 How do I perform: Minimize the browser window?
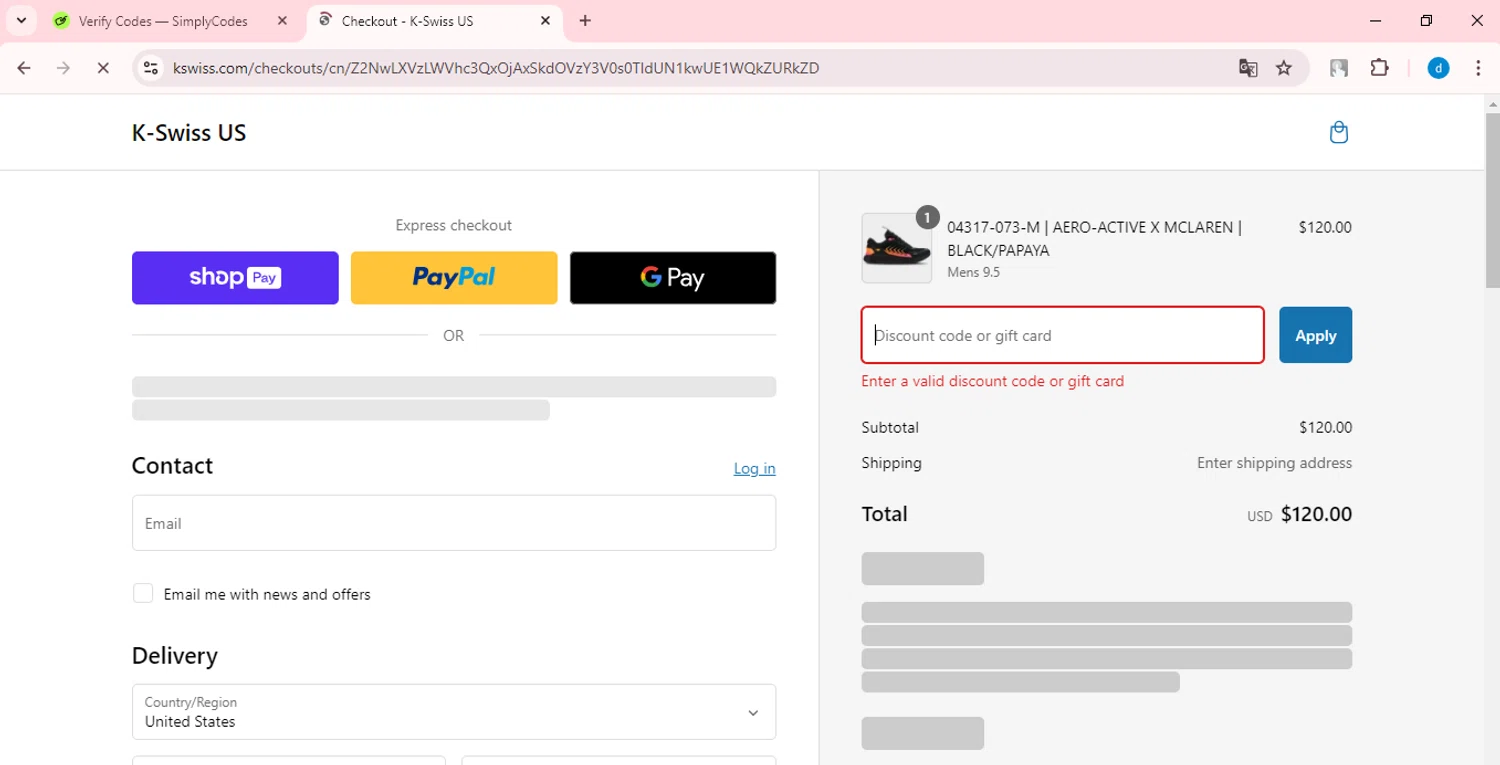(x=1376, y=21)
